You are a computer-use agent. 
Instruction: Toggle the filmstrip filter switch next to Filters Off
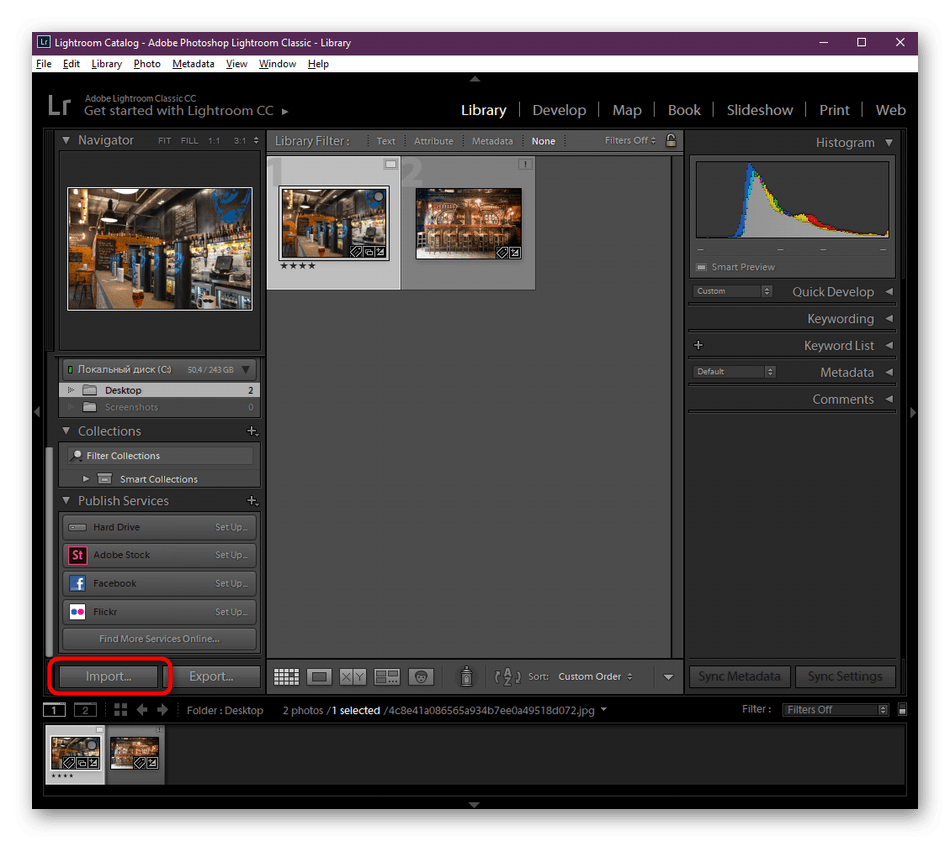(x=901, y=710)
